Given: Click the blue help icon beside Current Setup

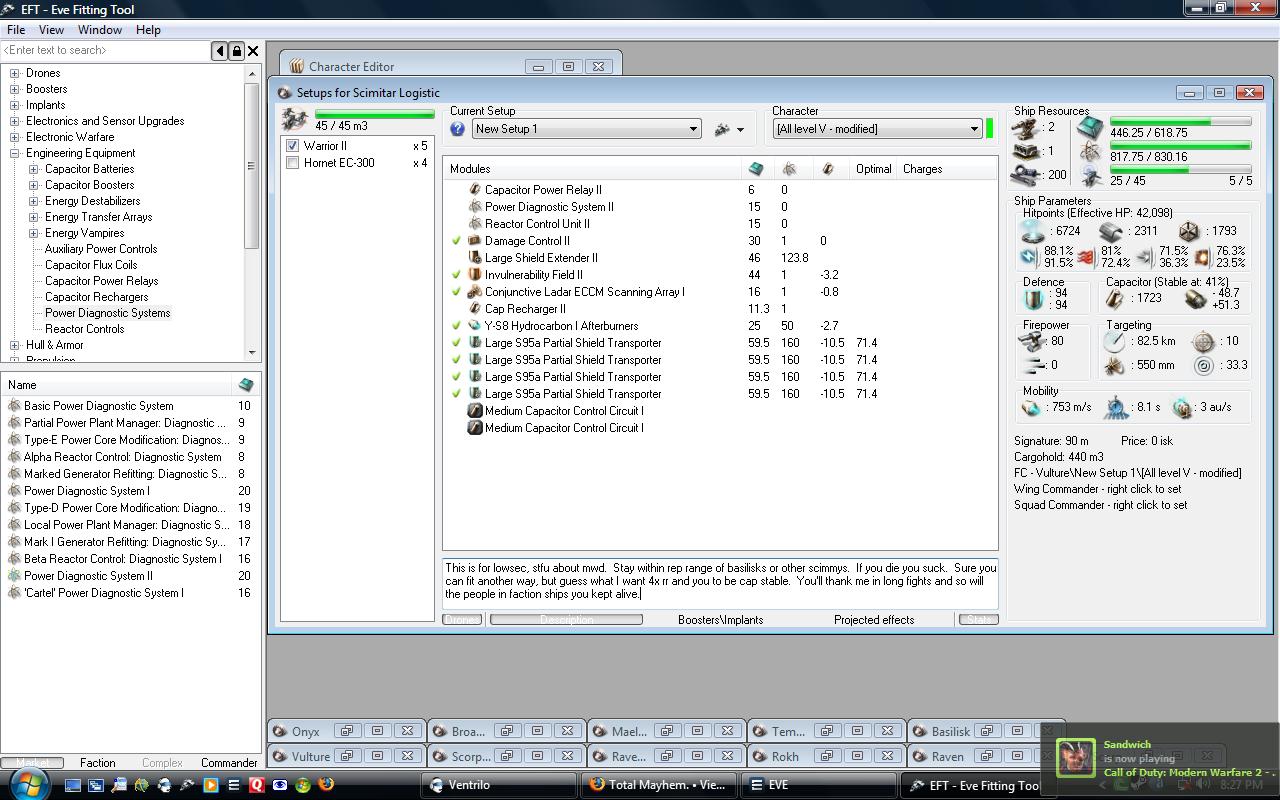Looking at the screenshot, I should pos(457,129).
